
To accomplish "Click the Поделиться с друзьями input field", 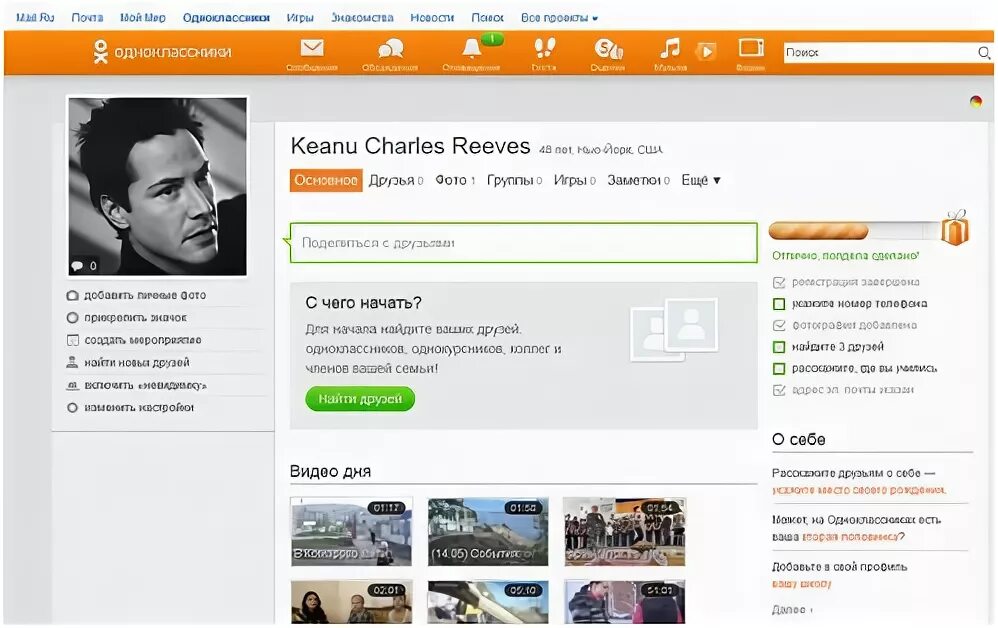I will [524, 242].
